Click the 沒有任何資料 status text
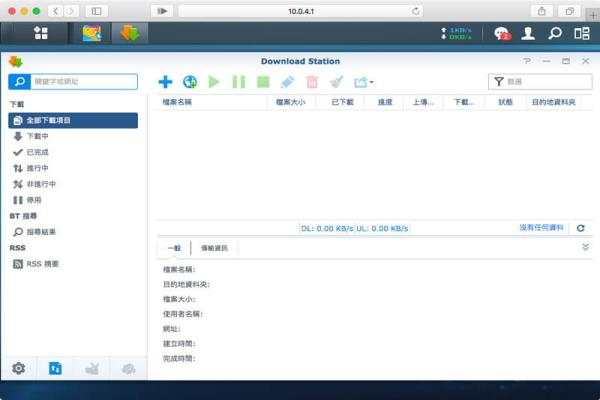This screenshot has height=400, width=600. tap(541, 228)
